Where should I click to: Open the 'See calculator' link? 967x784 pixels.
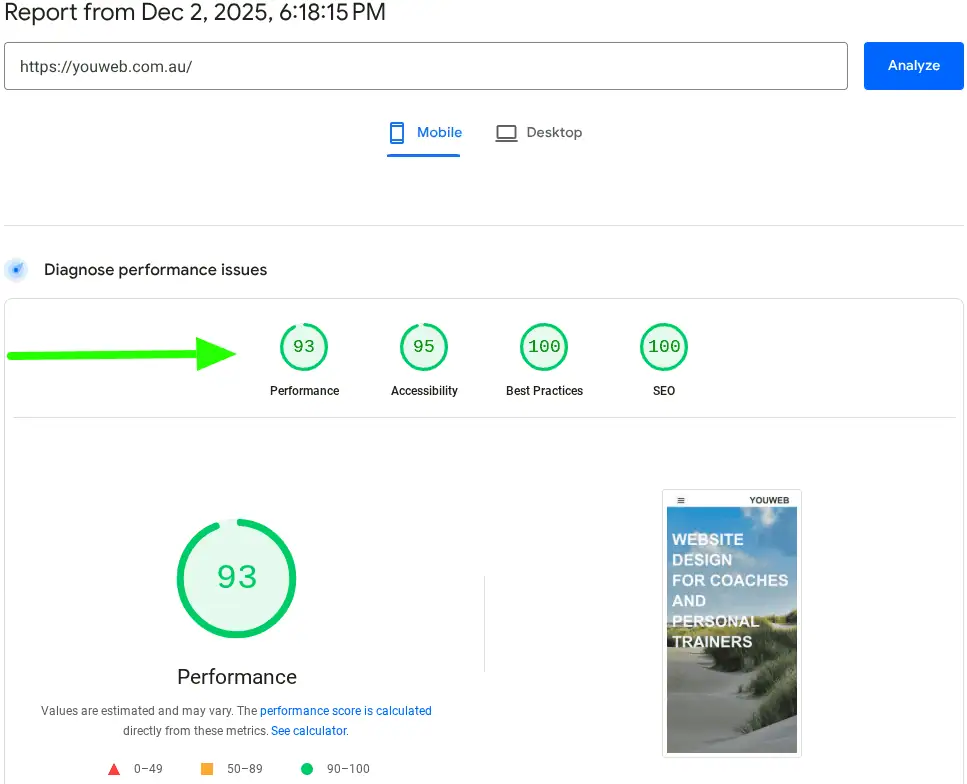(x=309, y=731)
